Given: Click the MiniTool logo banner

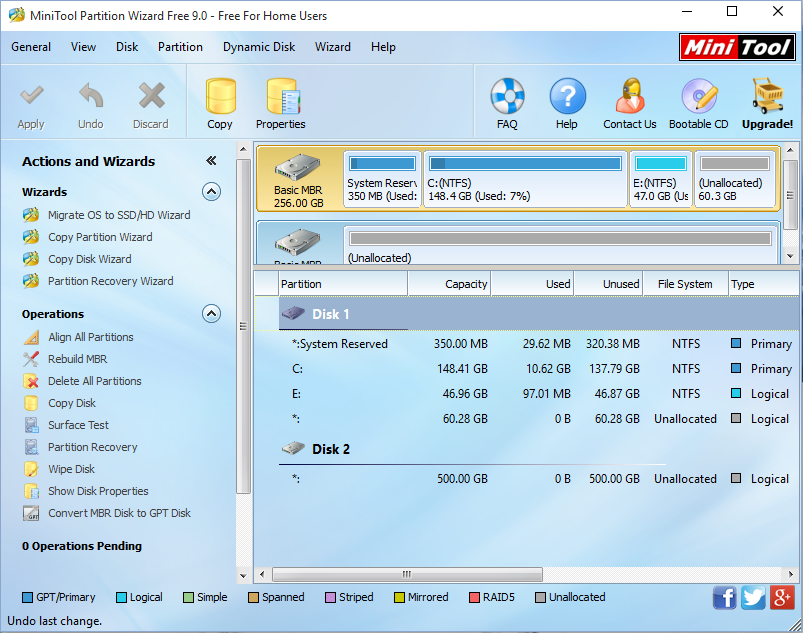Looking at the screenshot, I should 737,47.
